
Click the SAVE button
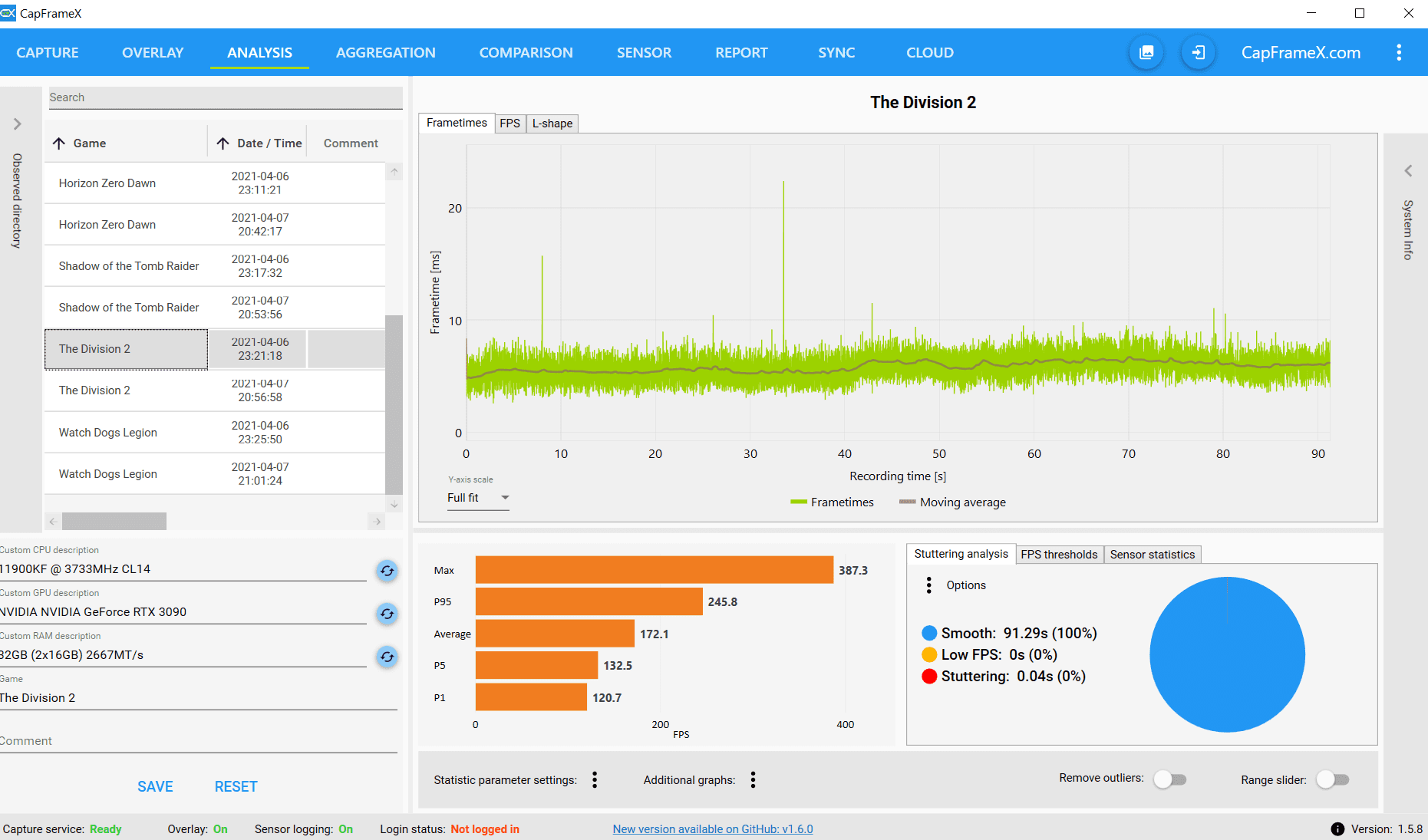pyautogui.click(x=155, y=786)
